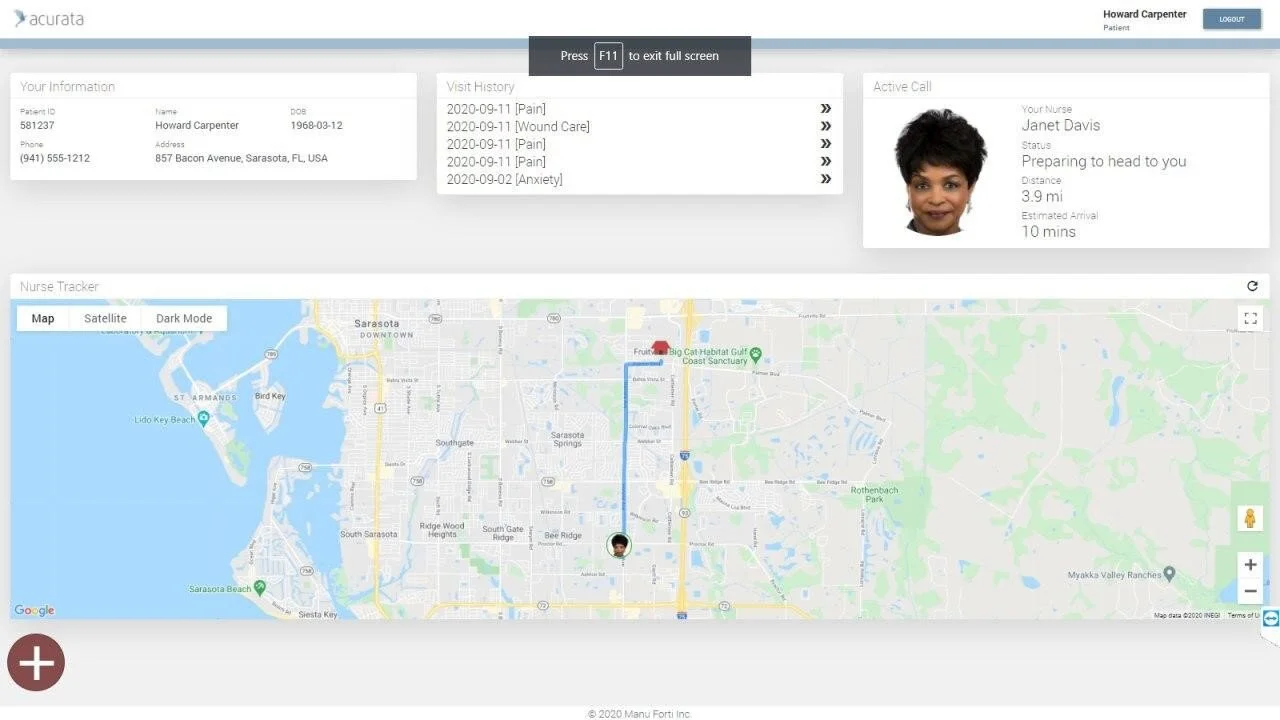
Task: Click the status Preparing to head to you
Action: pos(1104,161)
